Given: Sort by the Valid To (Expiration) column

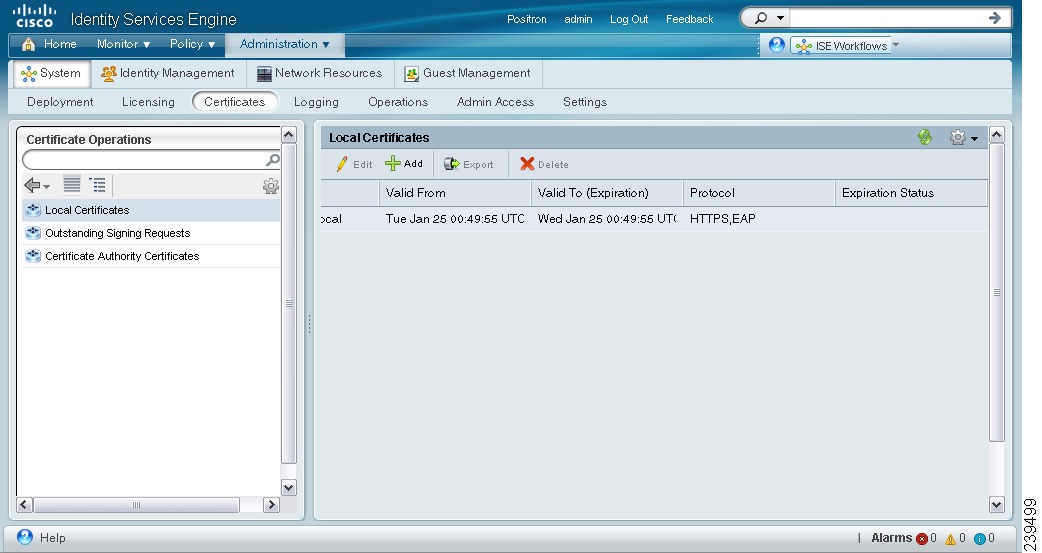Looking at the screenshot, I should point(607,193).
